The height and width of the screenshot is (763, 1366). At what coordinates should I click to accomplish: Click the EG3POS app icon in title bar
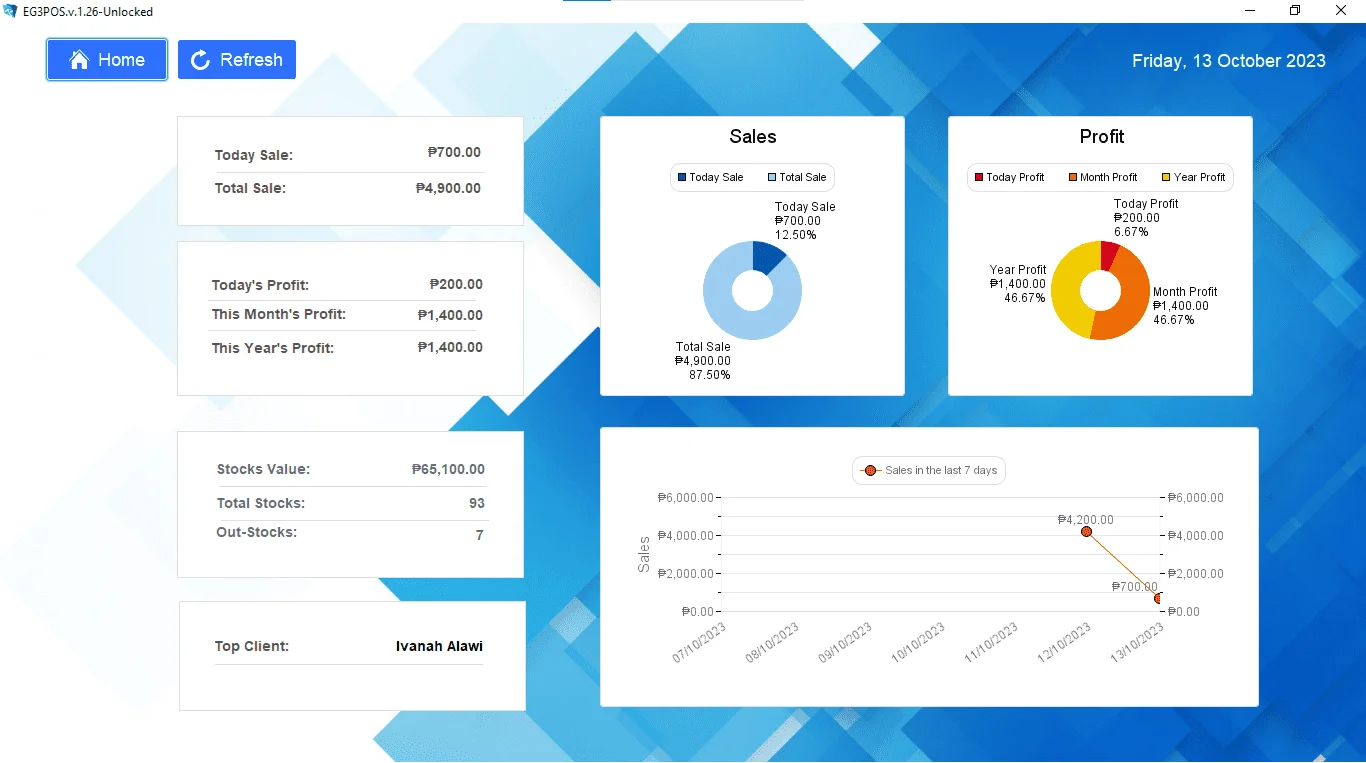10,11
